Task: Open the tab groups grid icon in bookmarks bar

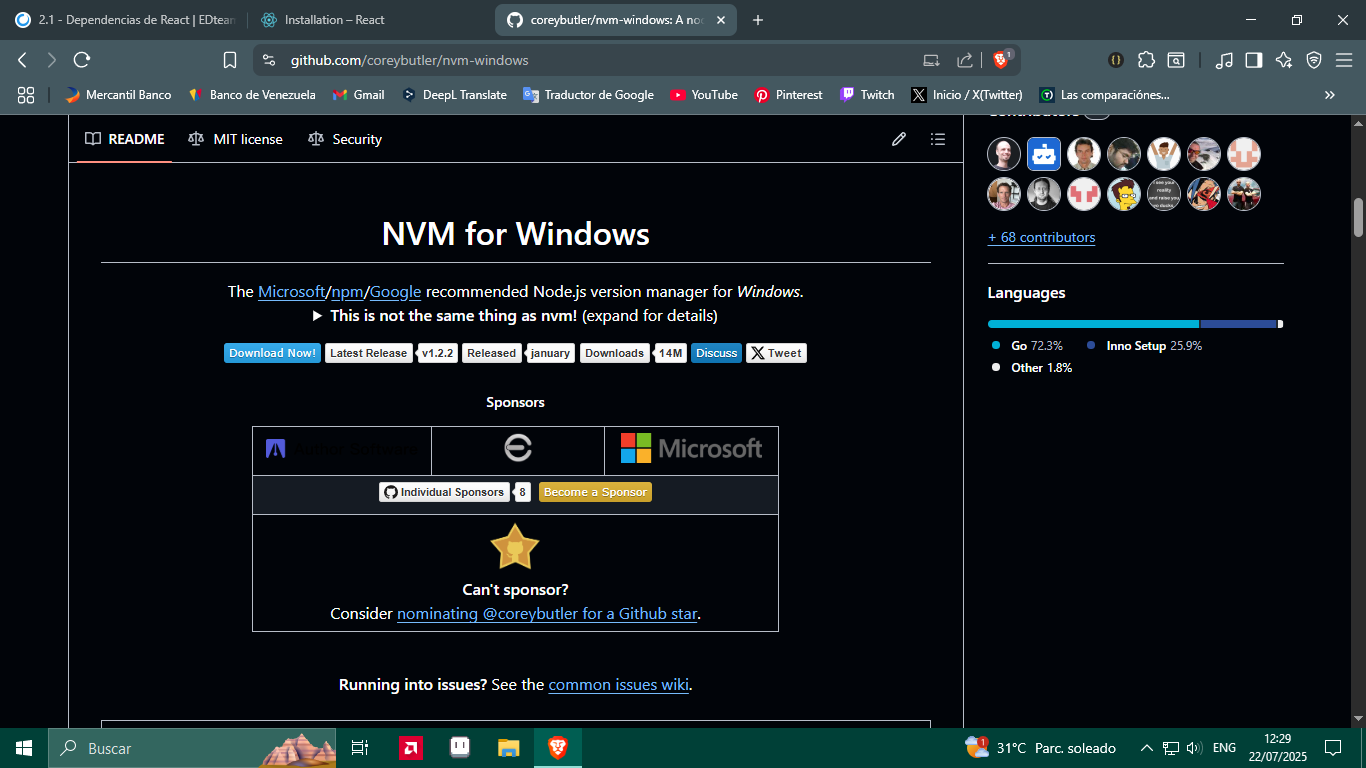Action: click(x=26, y=95)
